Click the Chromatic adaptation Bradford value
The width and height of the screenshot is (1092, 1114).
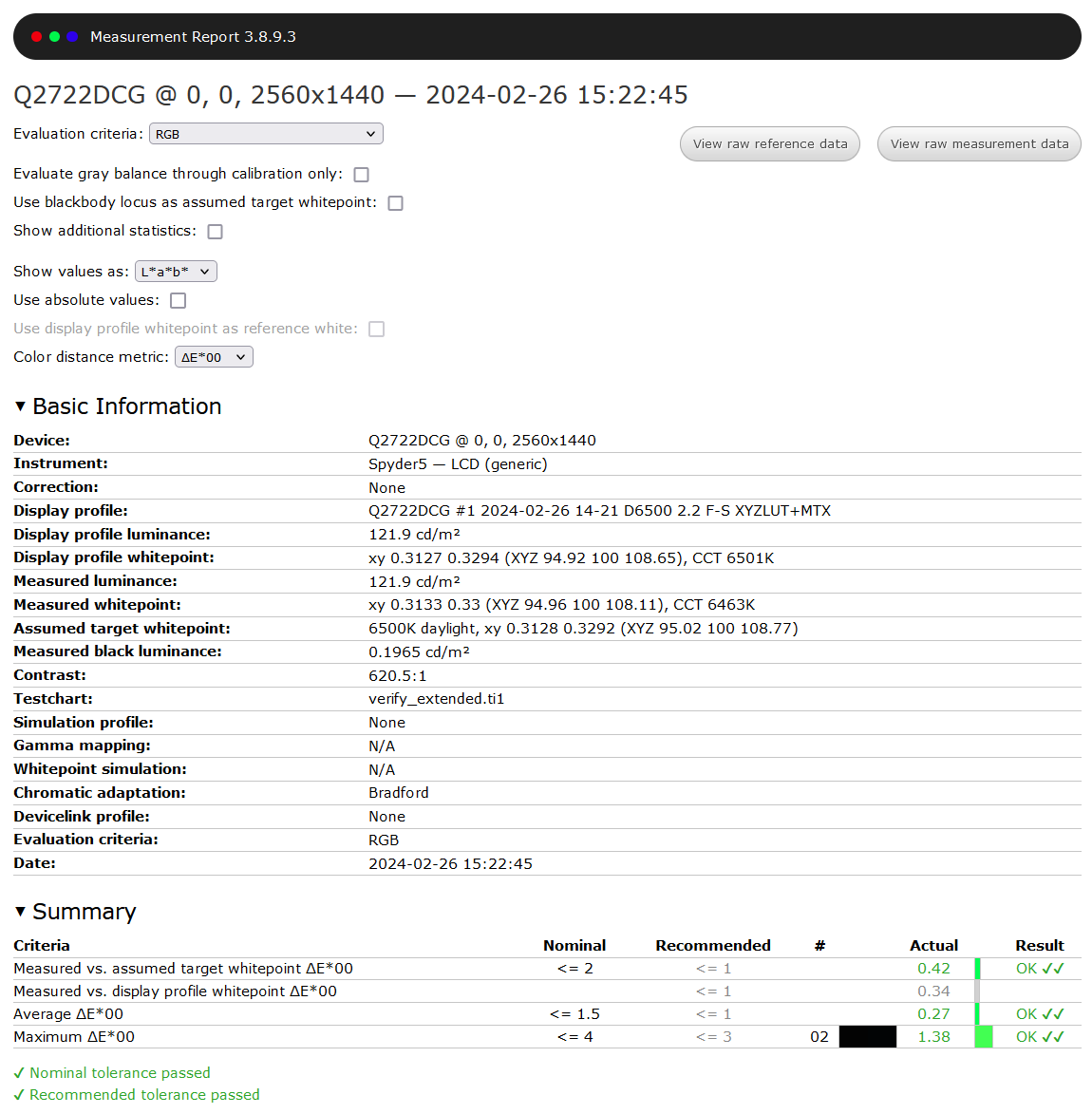coord(398,793)
